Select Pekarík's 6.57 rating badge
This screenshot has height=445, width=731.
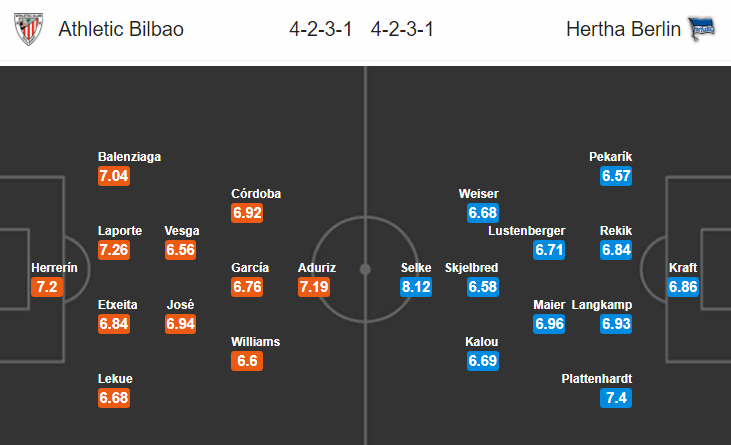pyautogui.click(x=616, y=176)
